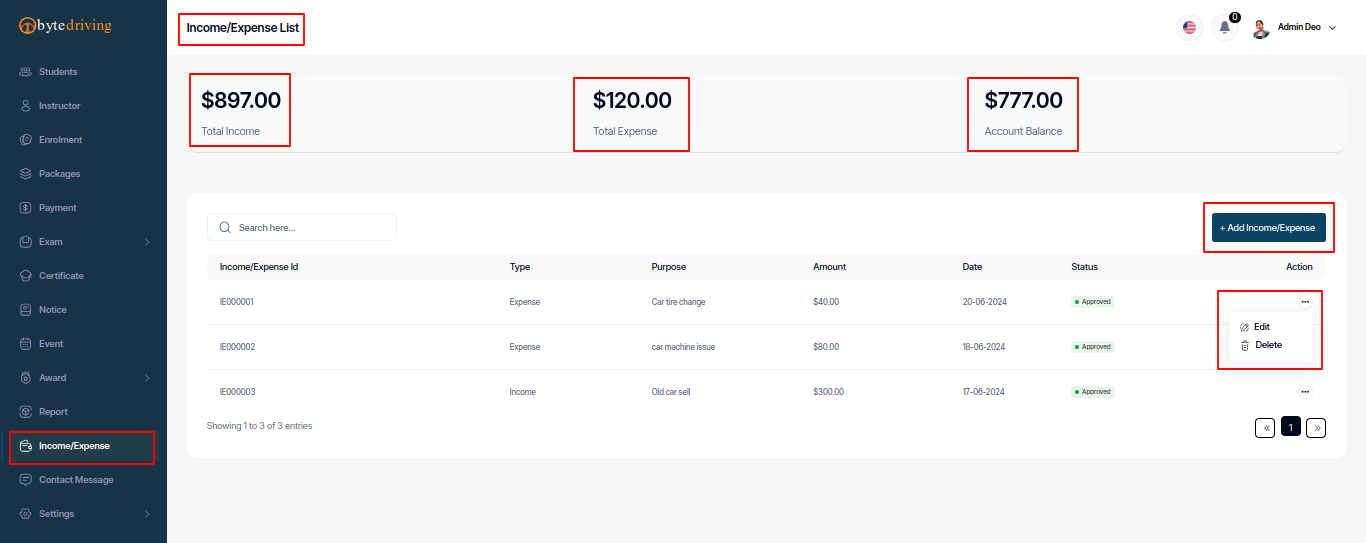Viewport: 1366px width, 543px height.
Task: Open the notification bell icon
Action: point(1224,27)
